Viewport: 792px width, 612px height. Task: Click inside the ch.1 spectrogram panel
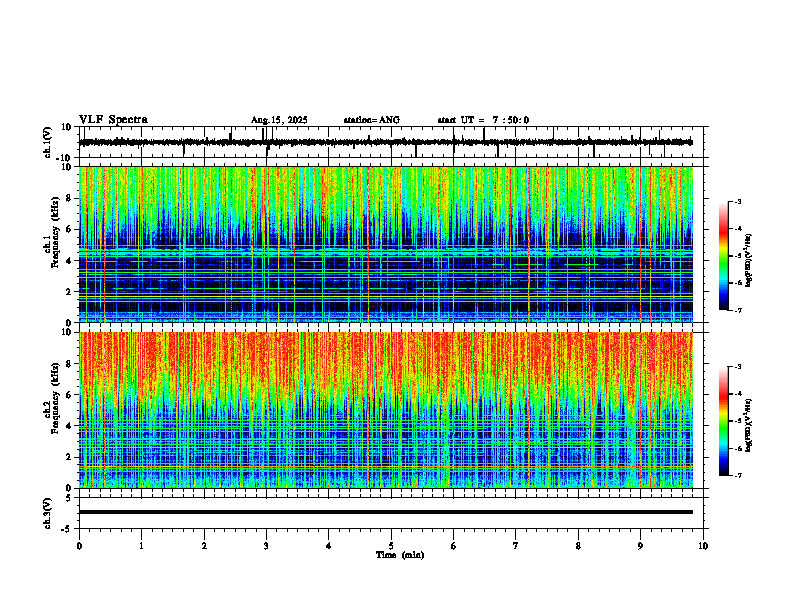click(x=386, y=244)
